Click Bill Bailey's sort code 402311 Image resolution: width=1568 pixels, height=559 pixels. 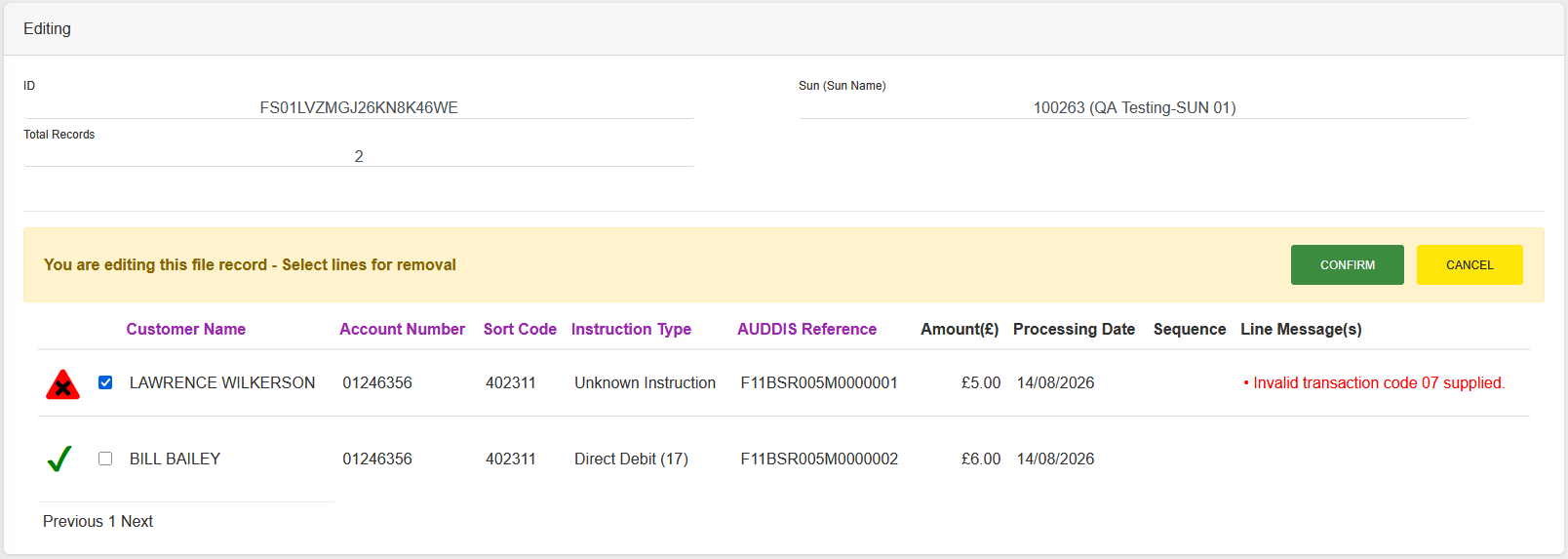tap(511, 459)
